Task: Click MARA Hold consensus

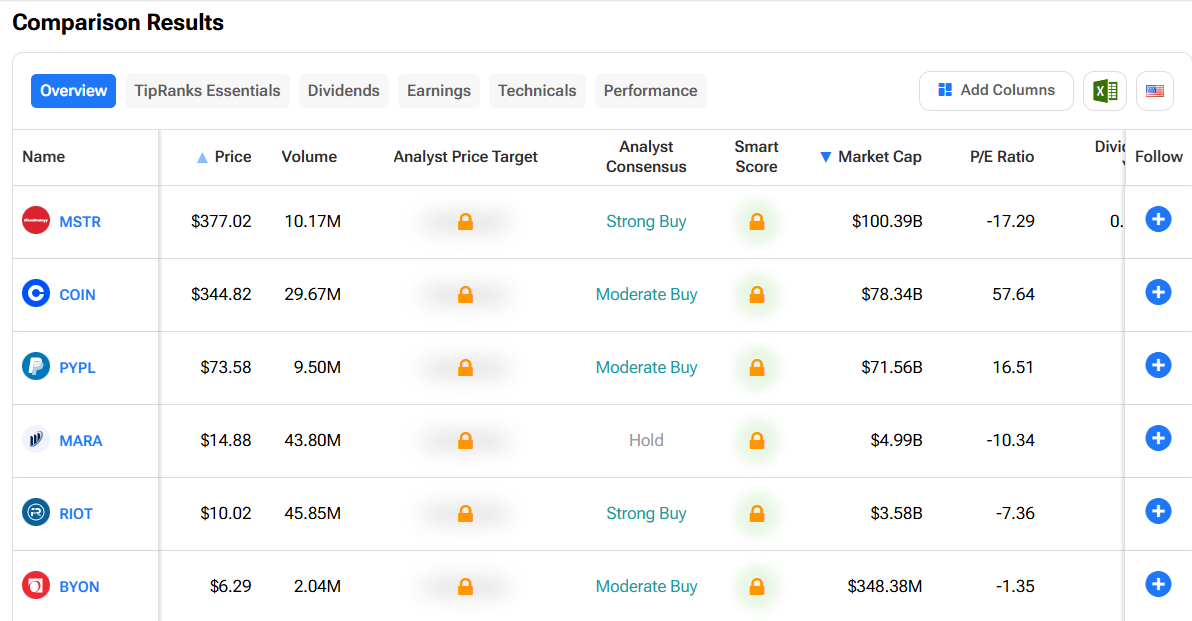Action: click(x=646, y=440)
